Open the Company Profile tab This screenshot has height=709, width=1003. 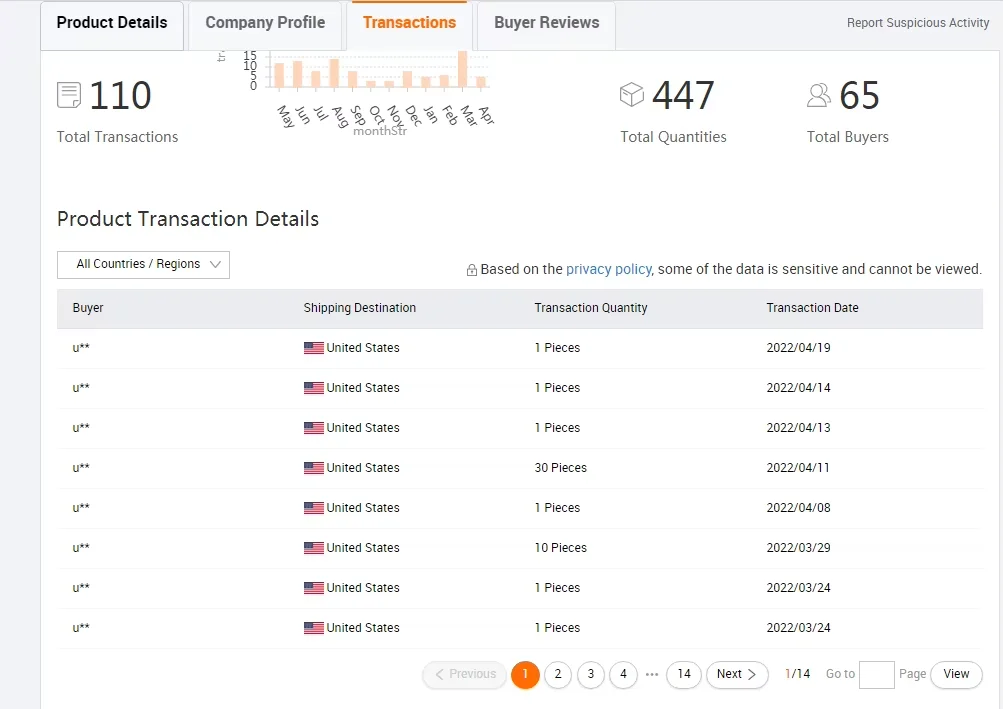pos(265,23)
